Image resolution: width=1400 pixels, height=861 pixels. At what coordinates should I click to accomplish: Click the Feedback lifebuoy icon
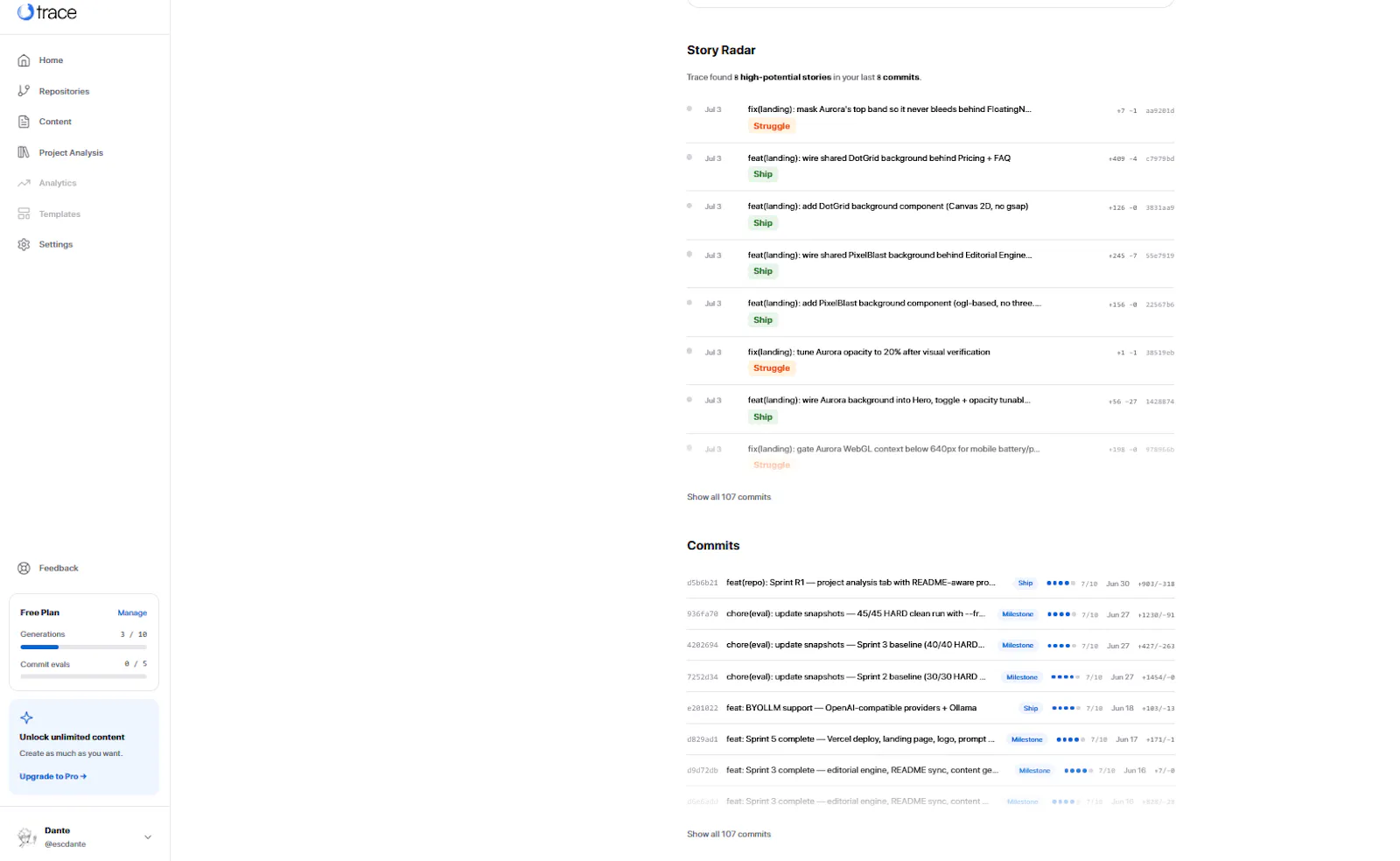pos(24,568)
